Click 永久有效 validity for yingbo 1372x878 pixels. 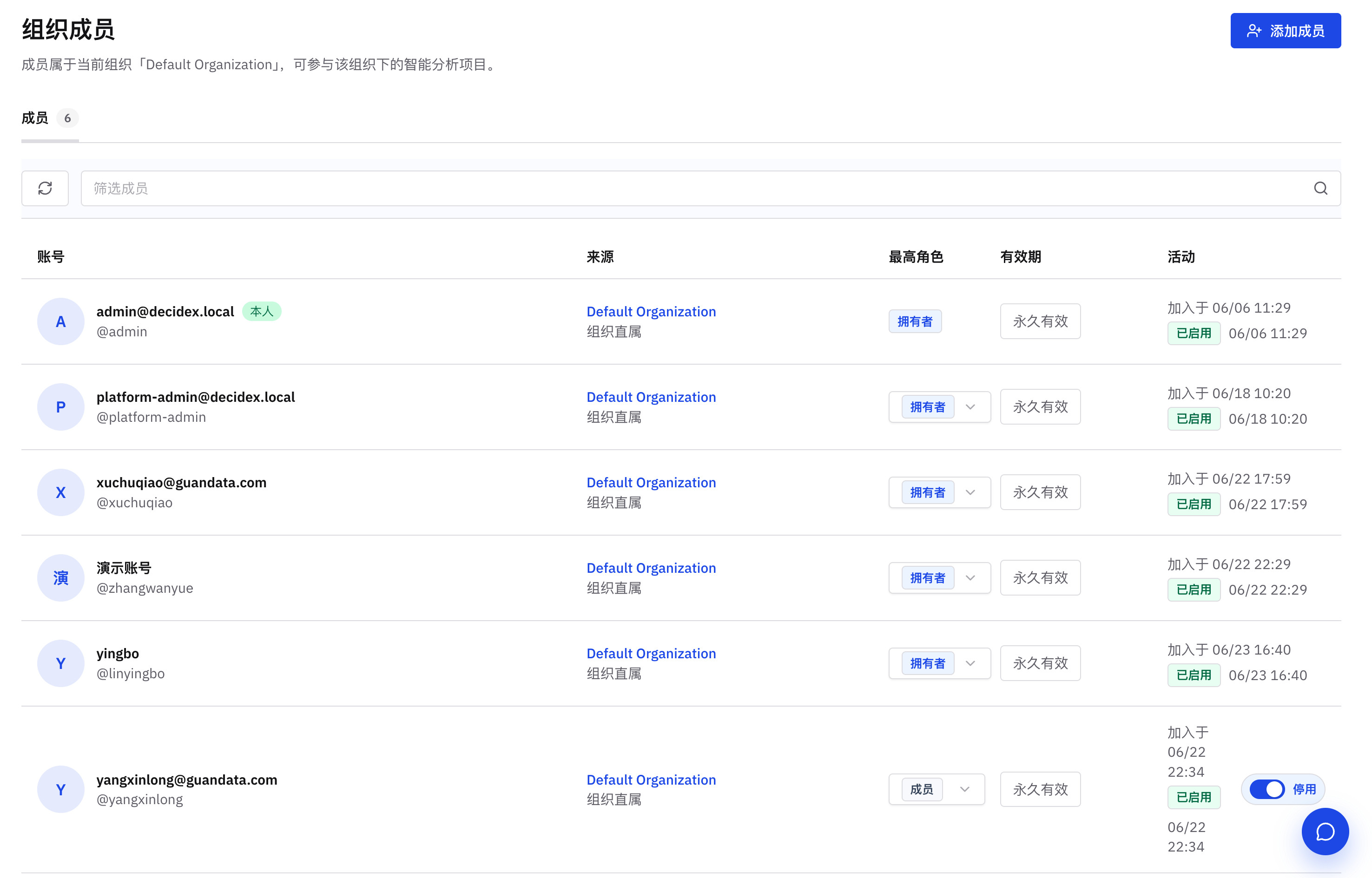click(x=1040, y=664)
